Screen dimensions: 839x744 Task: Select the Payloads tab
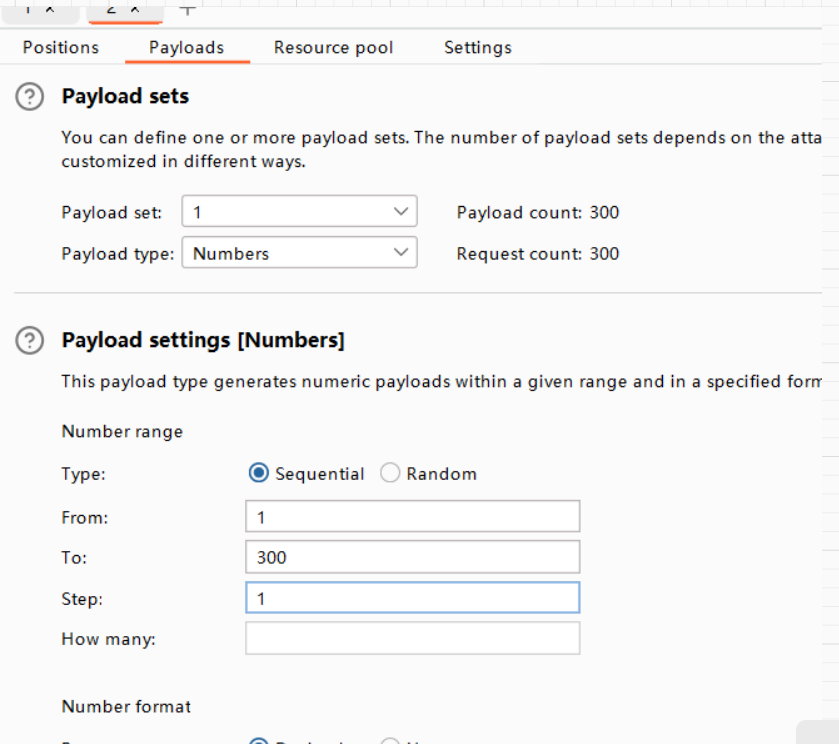(187, 48)
